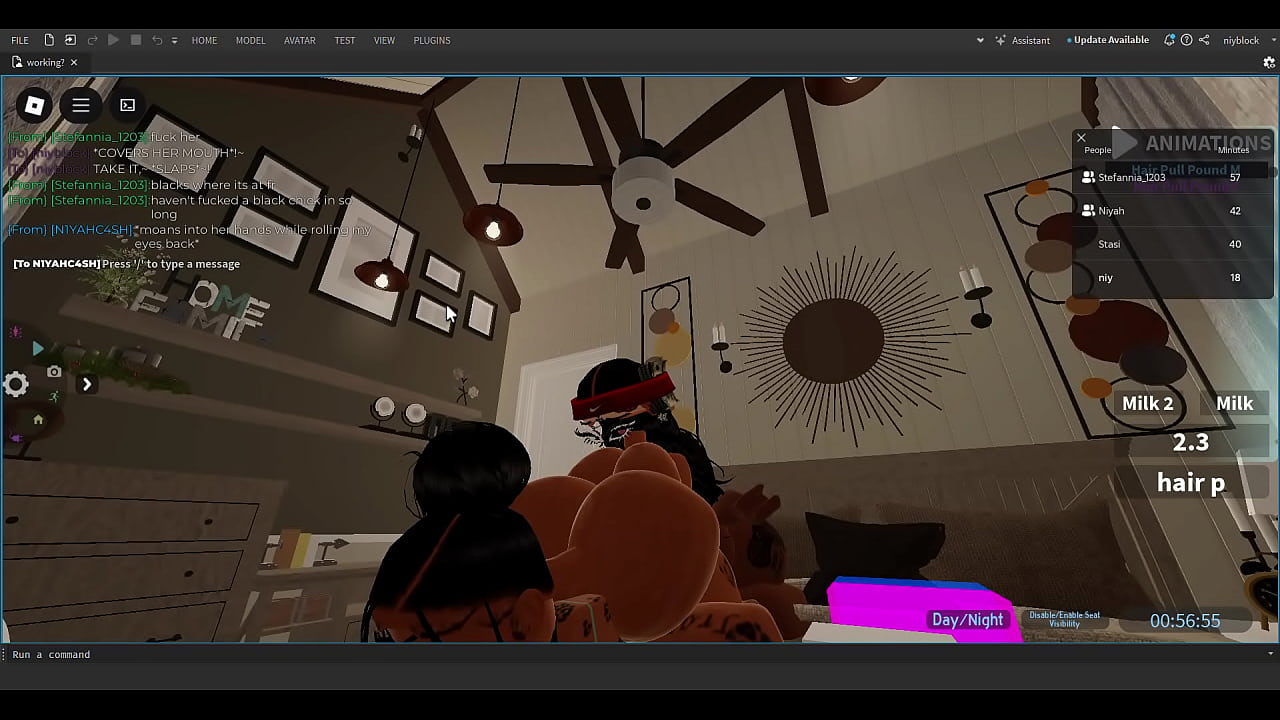This screenshot has height=720, width=1280.
Task: Switch to the AVATAR tab
Action: 300,40
